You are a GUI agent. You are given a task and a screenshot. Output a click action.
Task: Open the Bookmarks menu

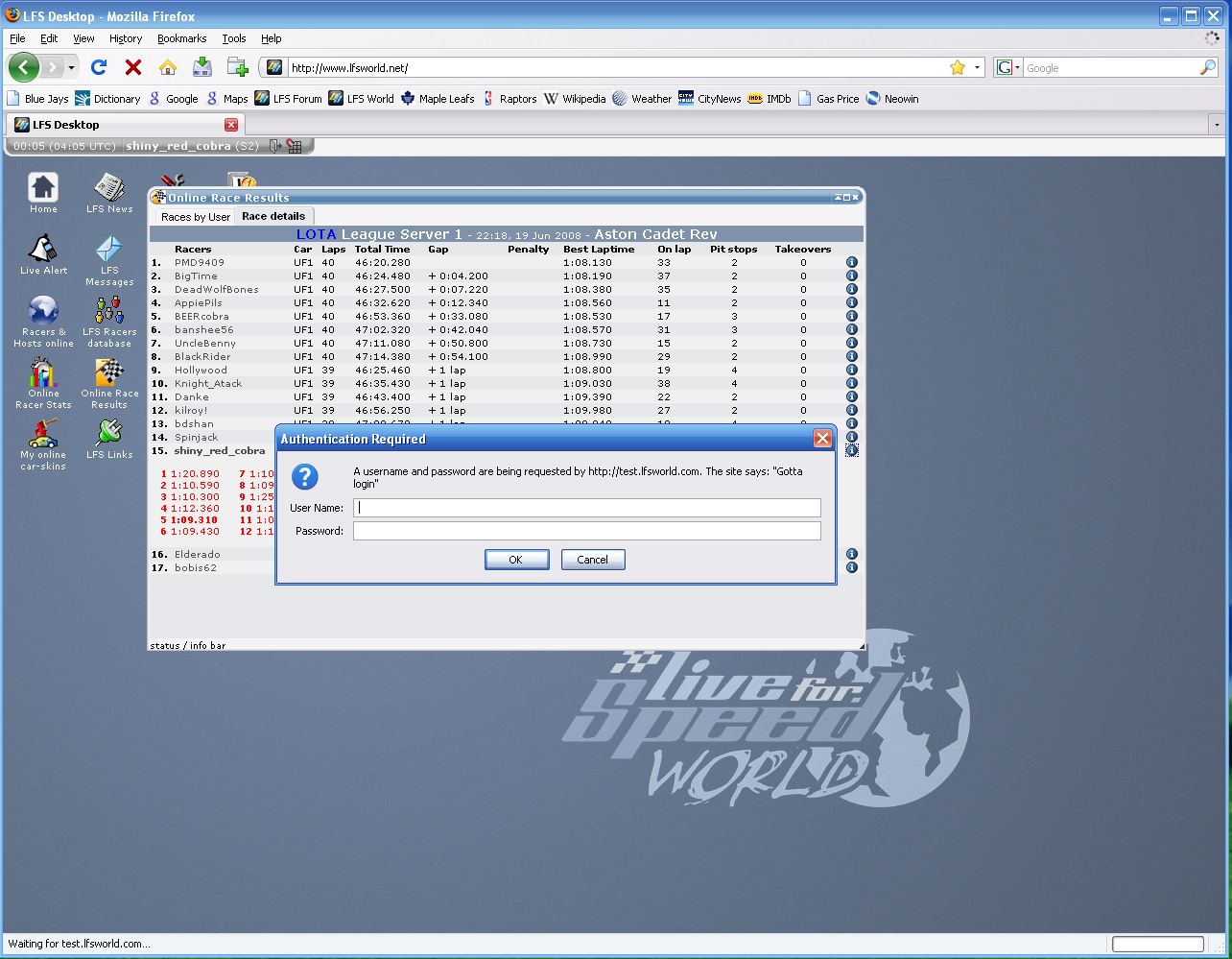click(x=182, y=38)
